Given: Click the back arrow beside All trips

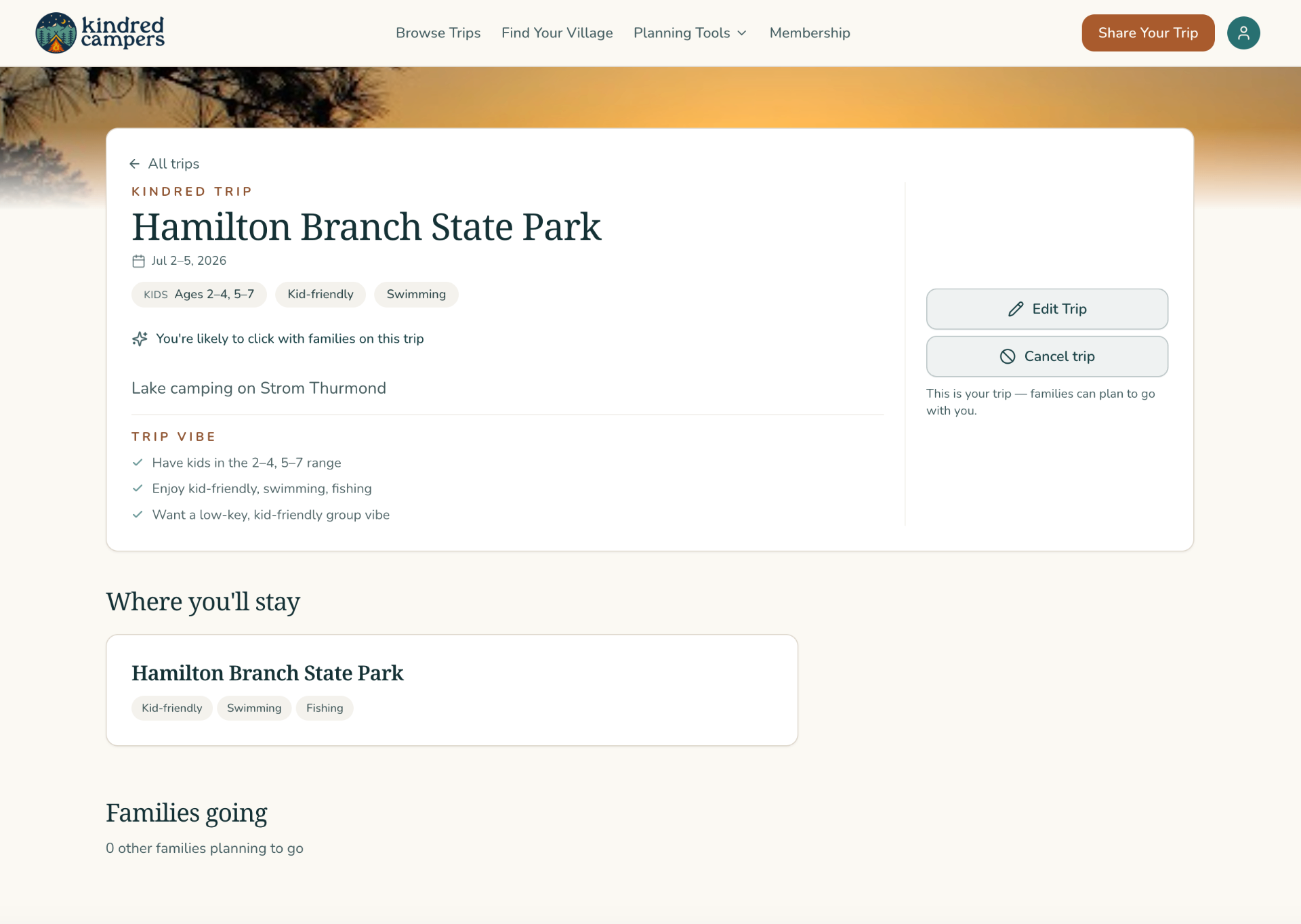Looking at the screenshot, I should point(134,164).
